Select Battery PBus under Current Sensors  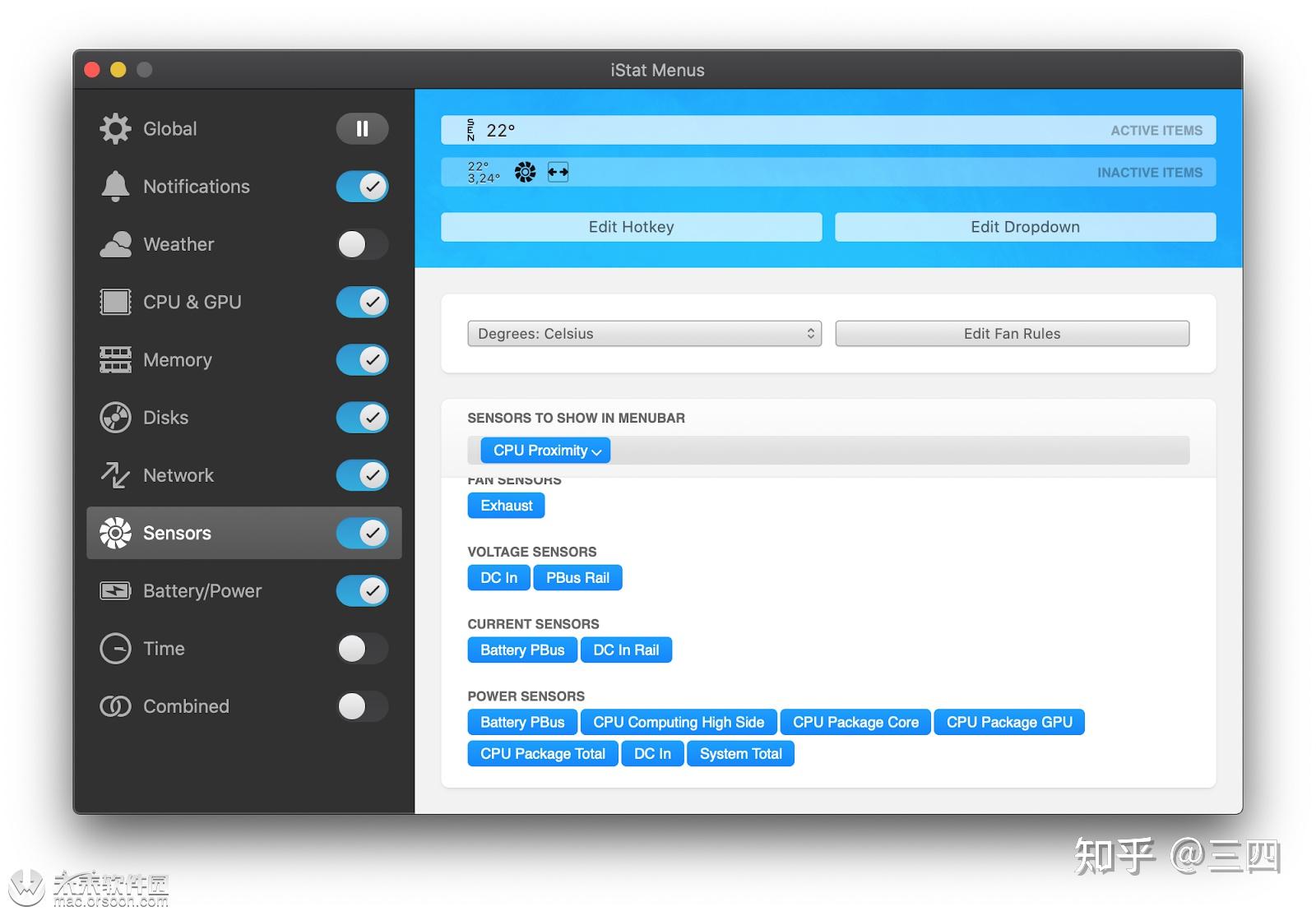click(522, 650)
